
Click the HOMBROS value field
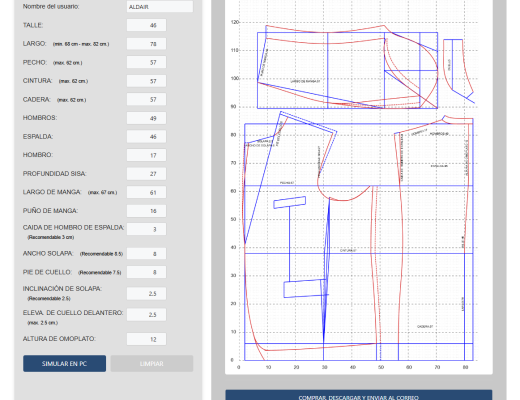point(146,118)
